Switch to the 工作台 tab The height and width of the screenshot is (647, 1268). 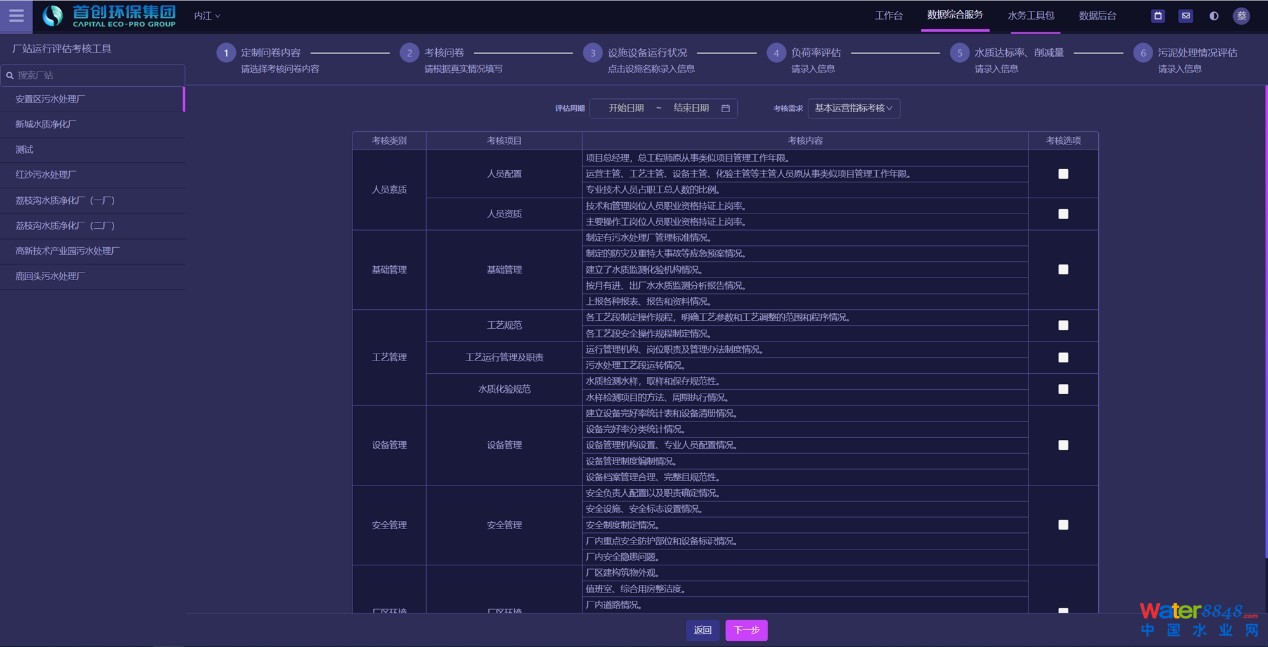(x=888, y=16)
